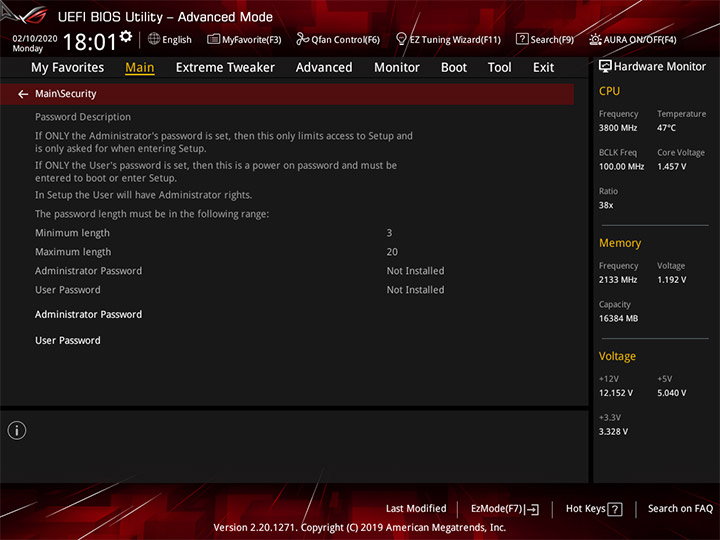Click the MyFavorite folder icon
720x540 pixels.
point(213,39)
